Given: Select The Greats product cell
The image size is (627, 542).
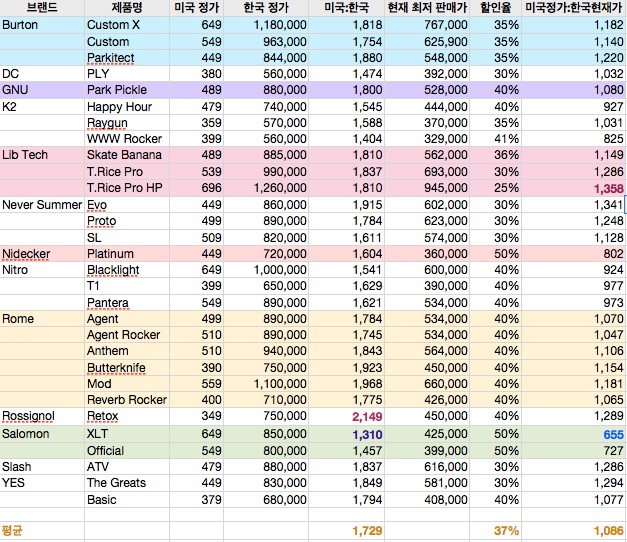Looking at the screenshot, I should point(127,483).
